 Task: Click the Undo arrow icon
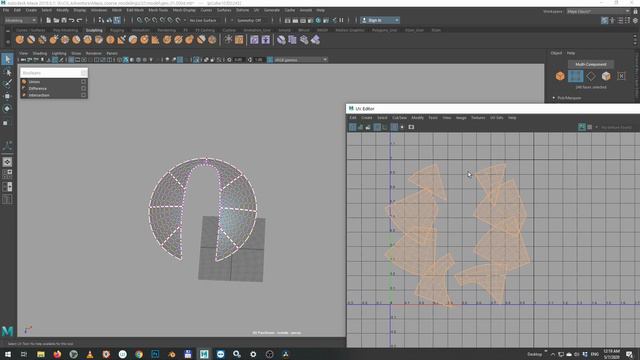[71, 20]
